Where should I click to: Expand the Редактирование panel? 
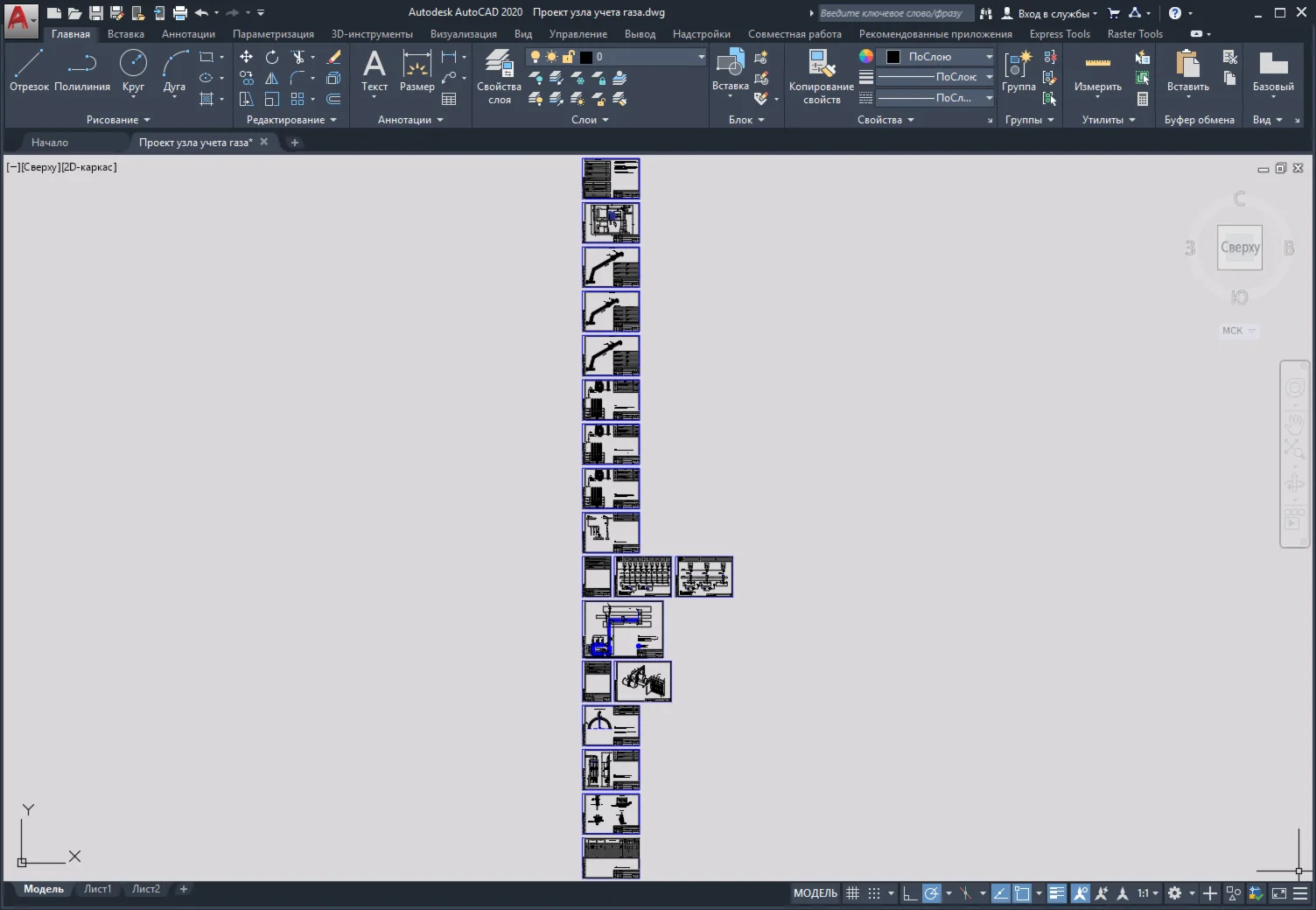pos(291,120)
